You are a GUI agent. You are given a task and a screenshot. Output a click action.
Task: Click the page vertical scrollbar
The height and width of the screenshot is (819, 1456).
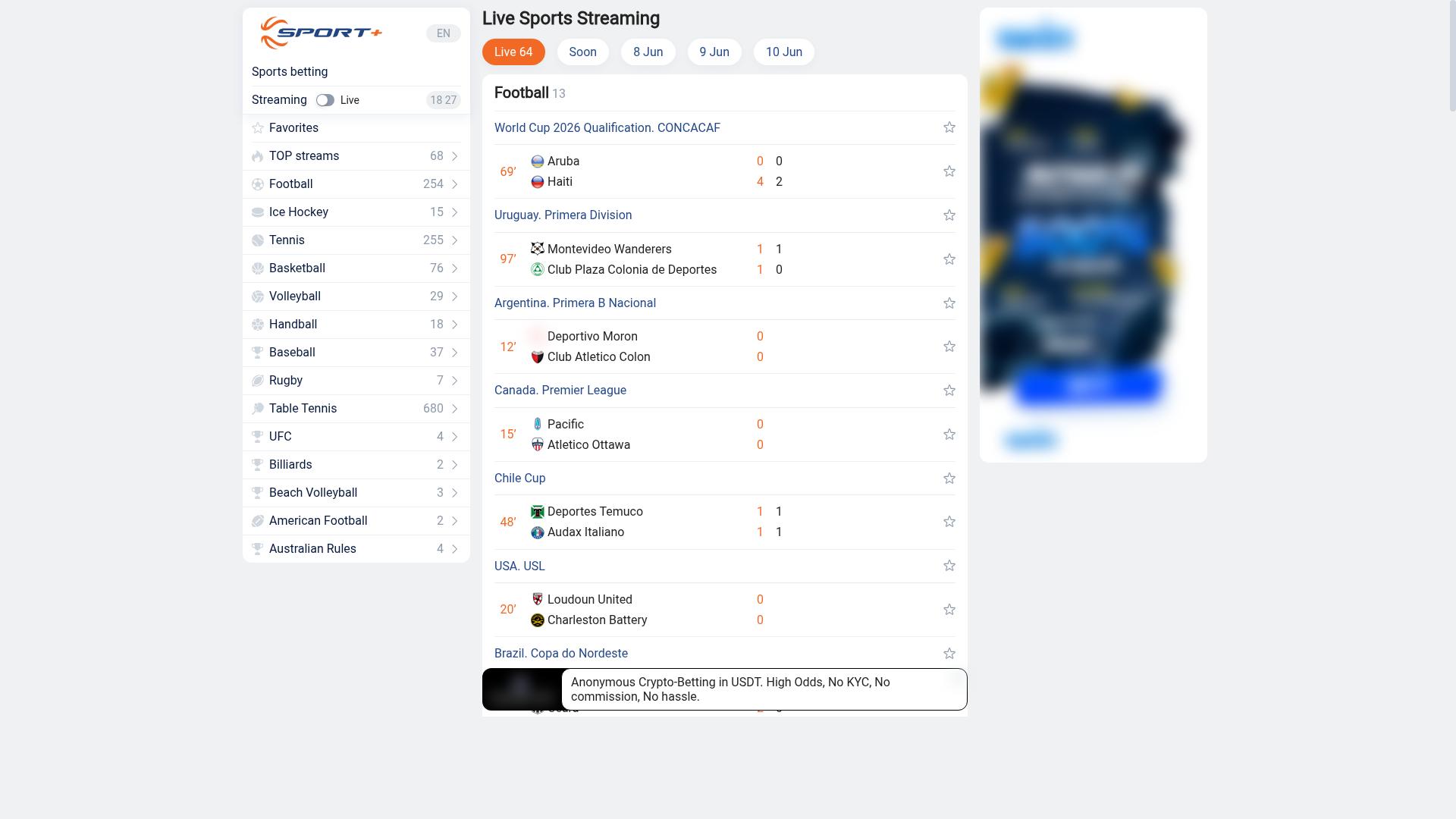[1452, 56]
